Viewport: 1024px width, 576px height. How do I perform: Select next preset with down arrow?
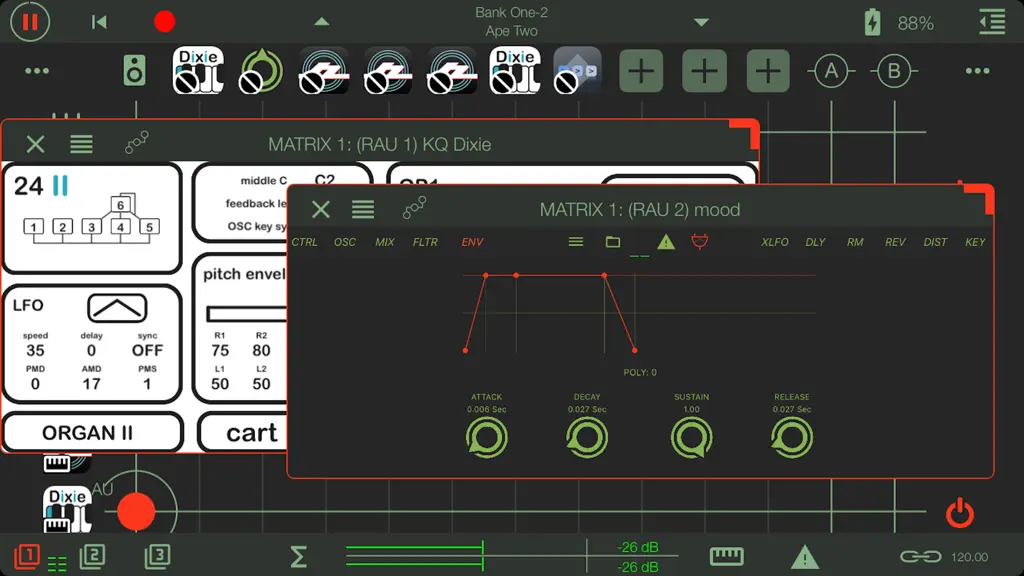tap(701, 22)
